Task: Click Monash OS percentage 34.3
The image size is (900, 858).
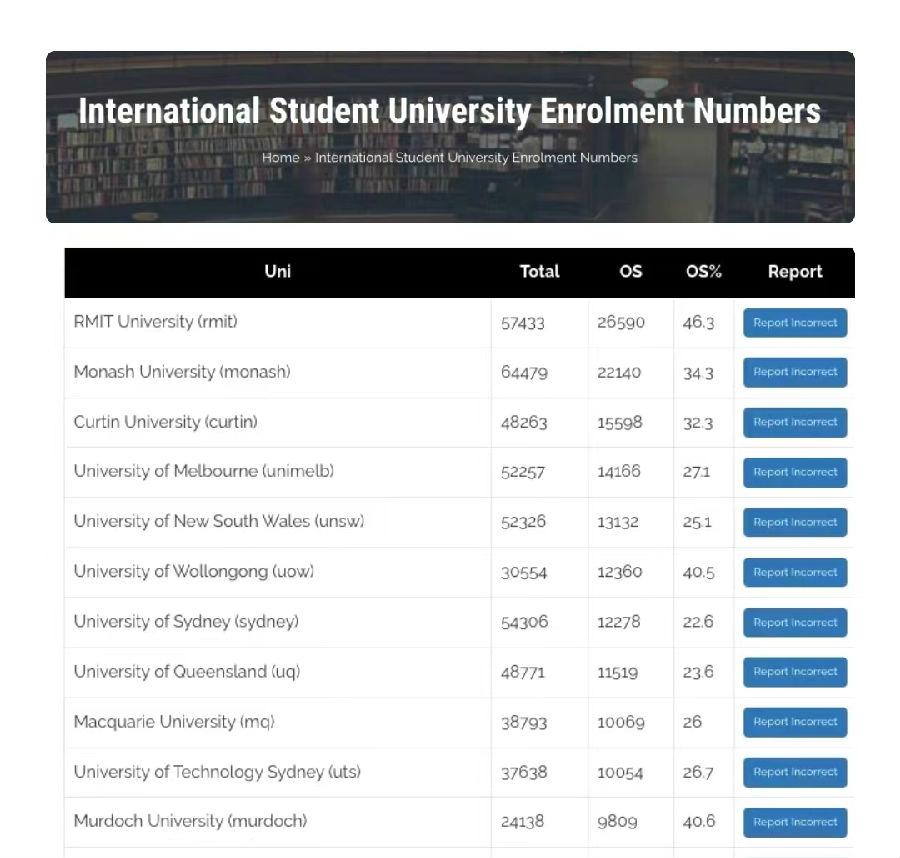Action: point(698,373)
